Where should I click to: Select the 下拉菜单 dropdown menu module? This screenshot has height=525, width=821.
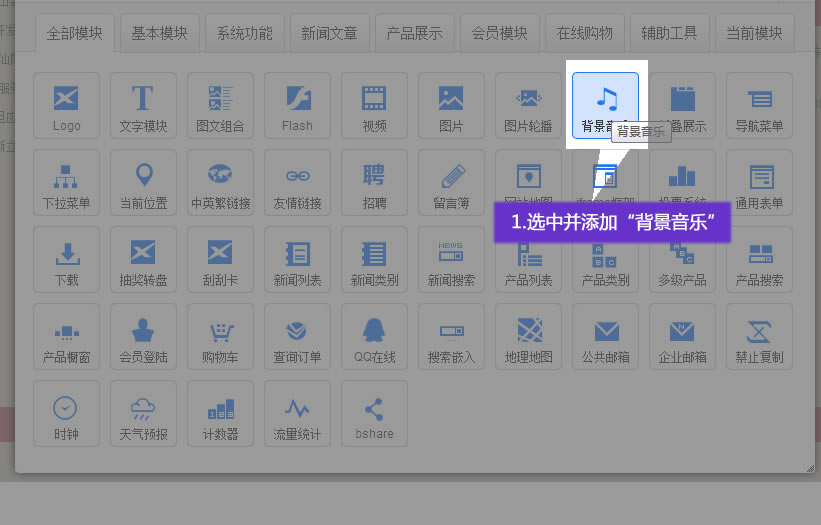point(67,182)
